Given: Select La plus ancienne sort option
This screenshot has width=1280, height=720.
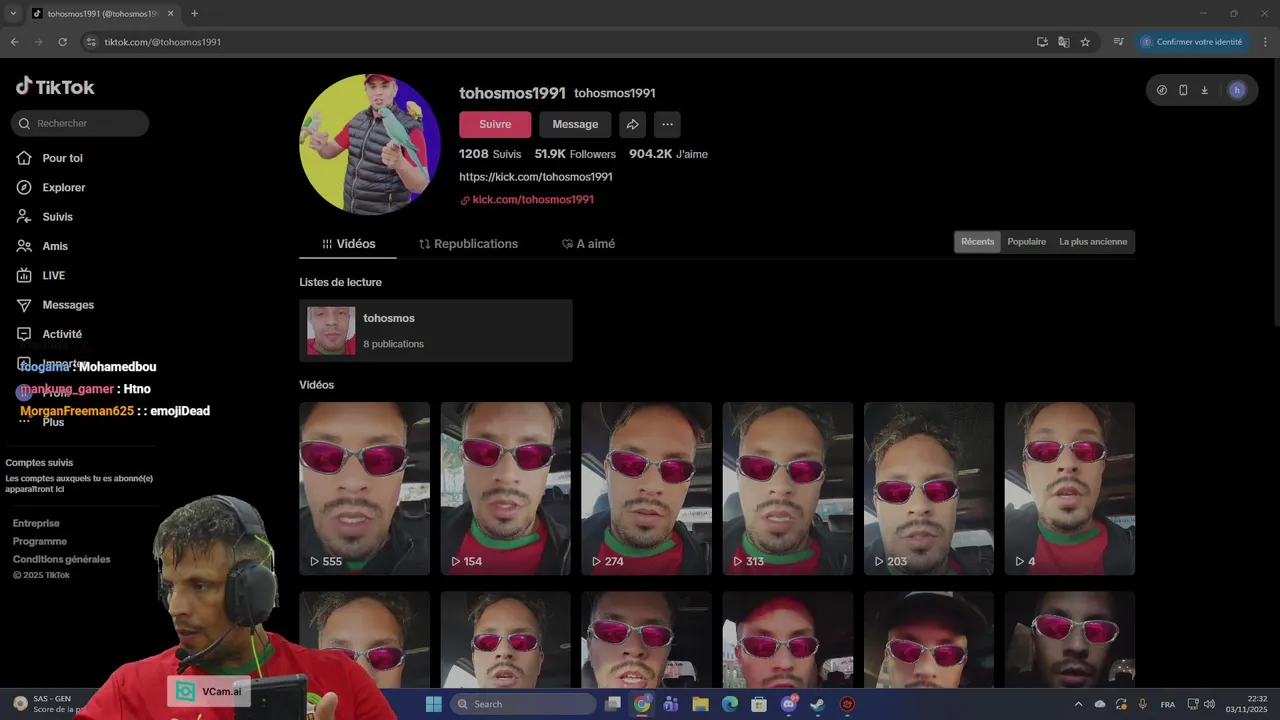Looking at the screenshot, I should [x=1093, y=242].
